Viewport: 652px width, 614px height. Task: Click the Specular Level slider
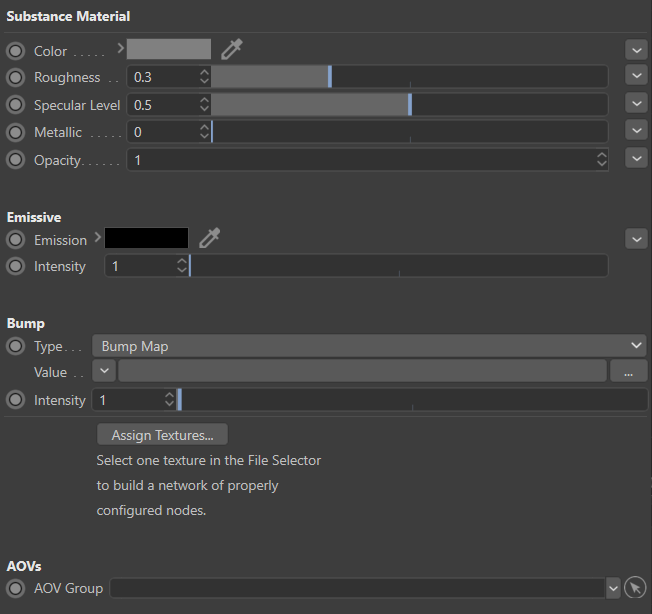tap(409, 105)
